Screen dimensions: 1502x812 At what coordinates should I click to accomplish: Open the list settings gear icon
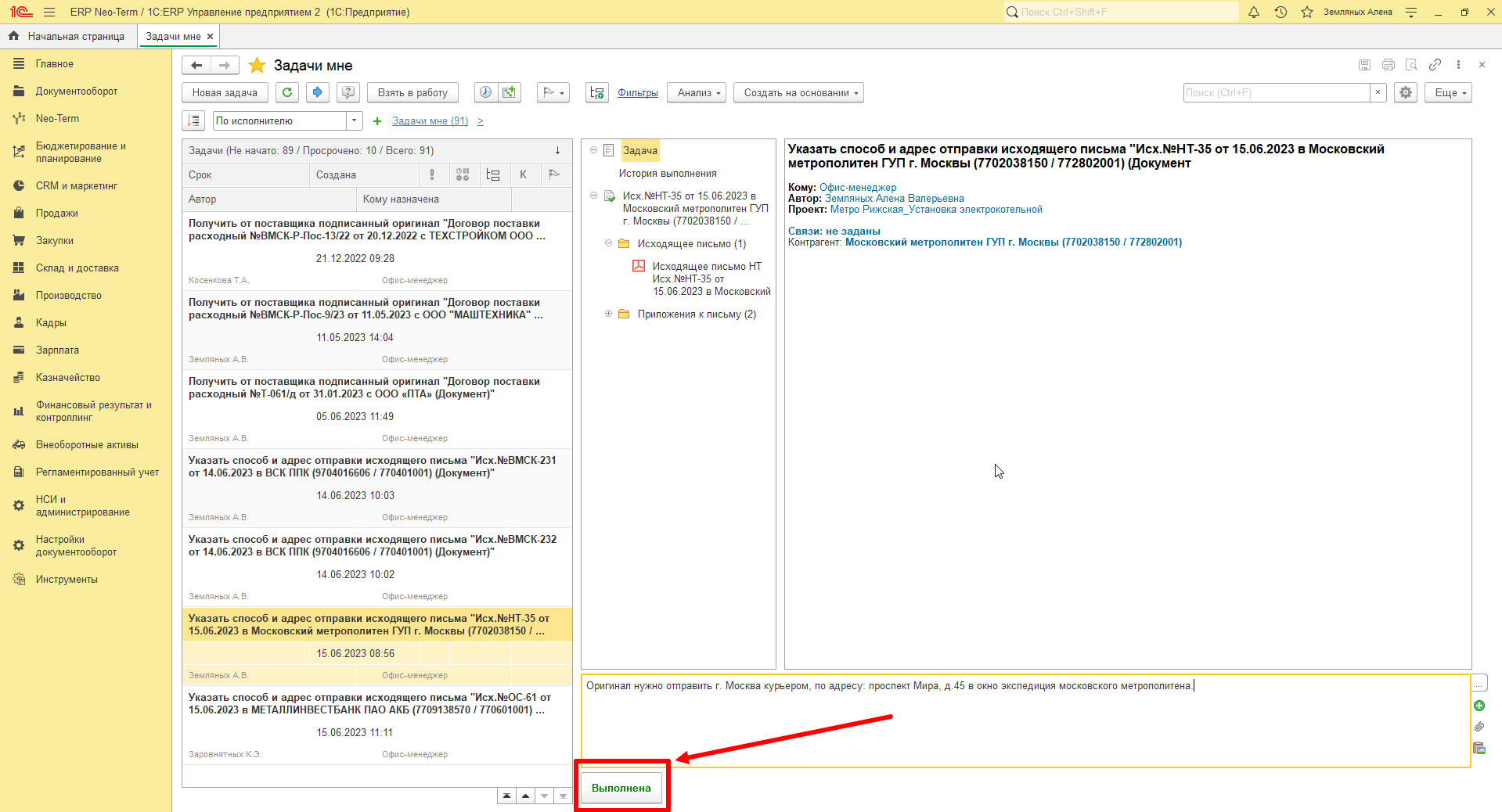(x=1406, y=92)
